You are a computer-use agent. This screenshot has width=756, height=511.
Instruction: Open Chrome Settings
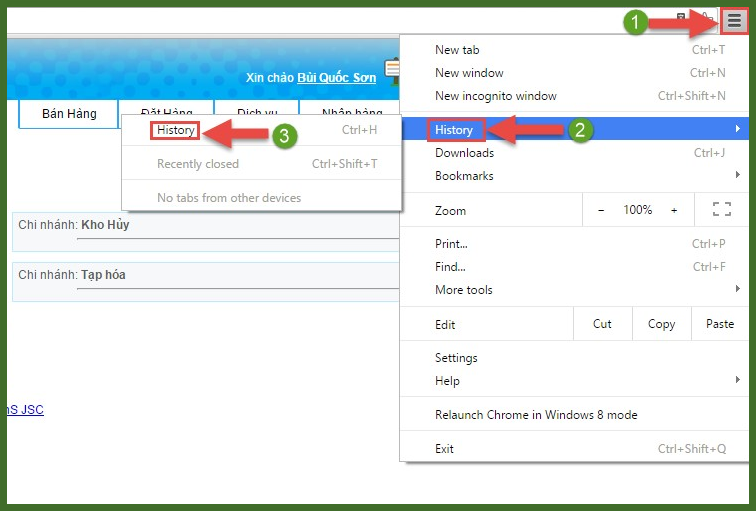pos(456,358)
